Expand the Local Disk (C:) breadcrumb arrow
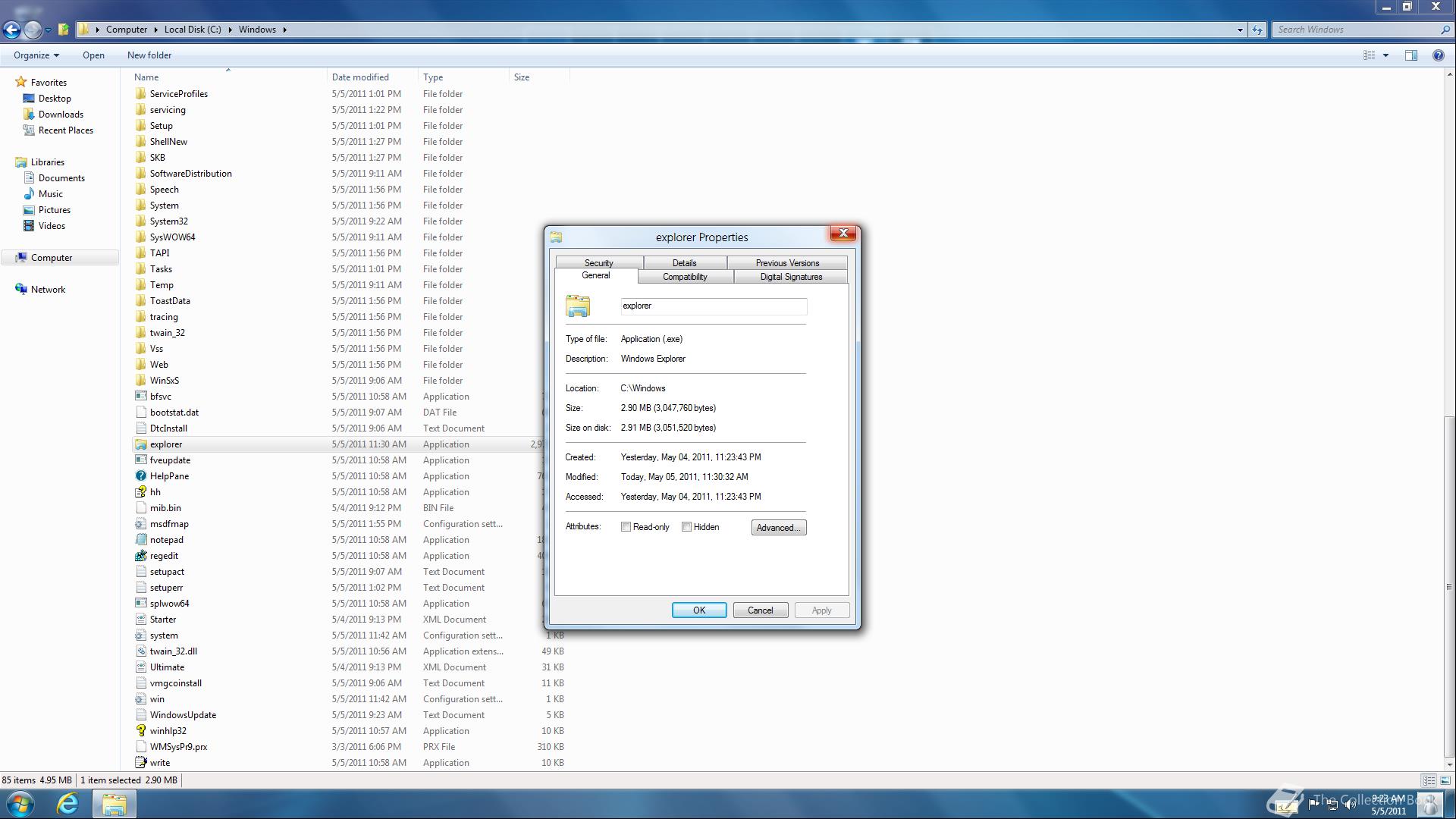This screenshot has height=819, width=1456. tap(230, 30)
